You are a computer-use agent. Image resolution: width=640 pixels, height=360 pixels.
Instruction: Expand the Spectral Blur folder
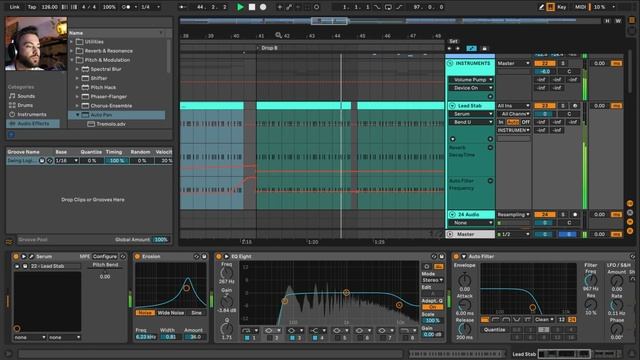77,69
